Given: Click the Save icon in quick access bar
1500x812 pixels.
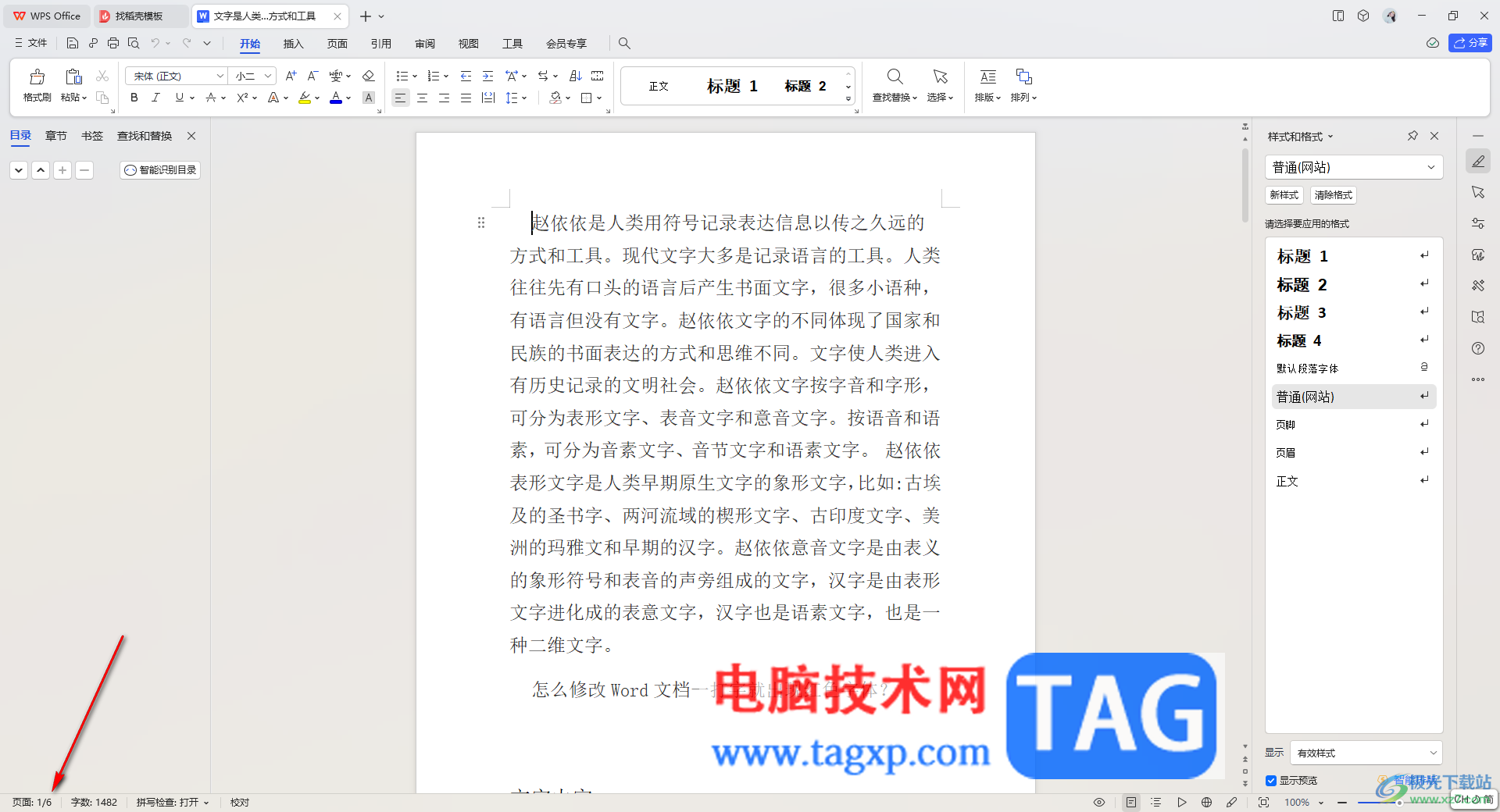Looking at the screenshot, I should (73, 43).
